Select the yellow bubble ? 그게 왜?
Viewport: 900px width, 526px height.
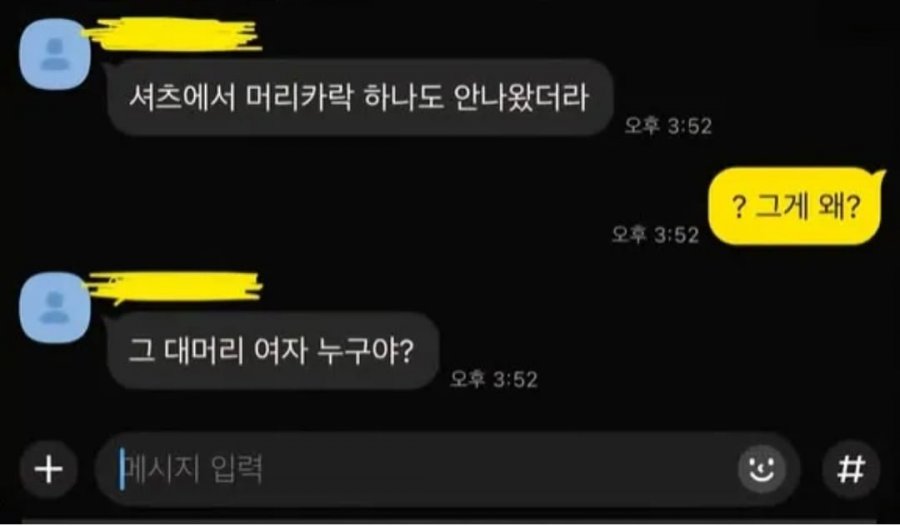[796, 207]
